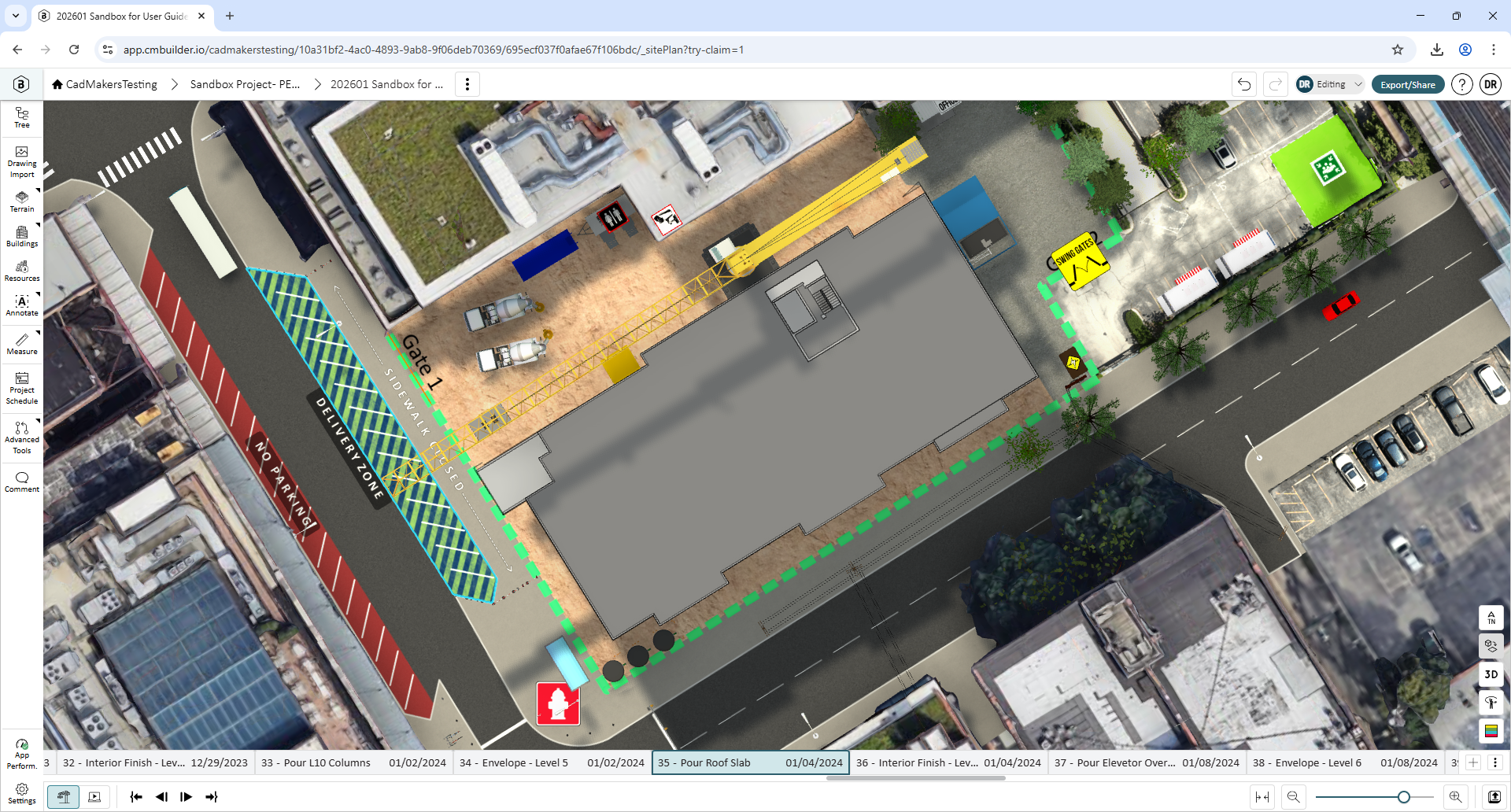Open the Buildings tool
The image size is (1511, 812).
tap(22, 236)
